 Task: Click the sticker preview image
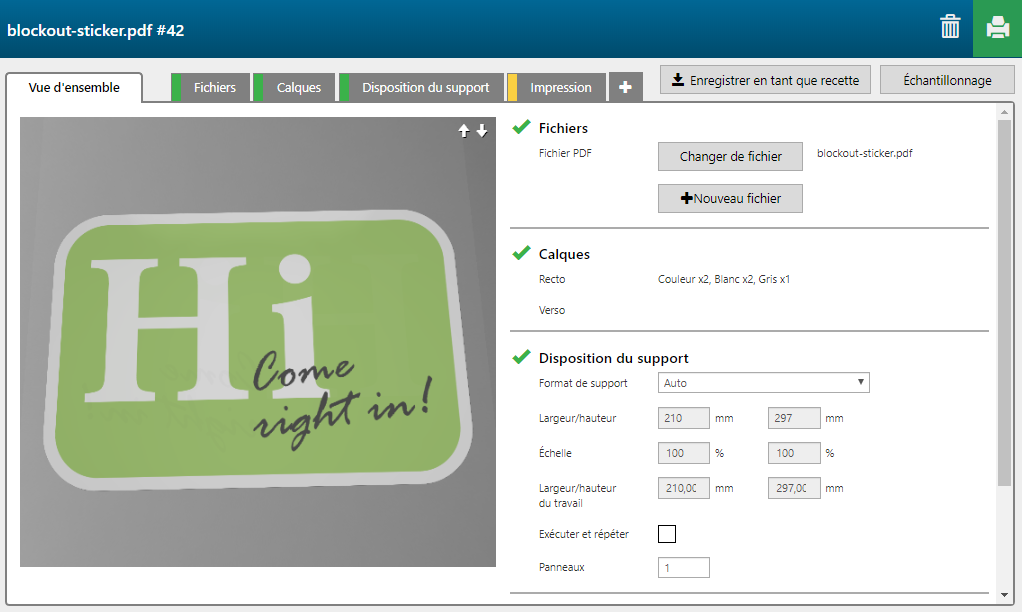click(257, 342)
